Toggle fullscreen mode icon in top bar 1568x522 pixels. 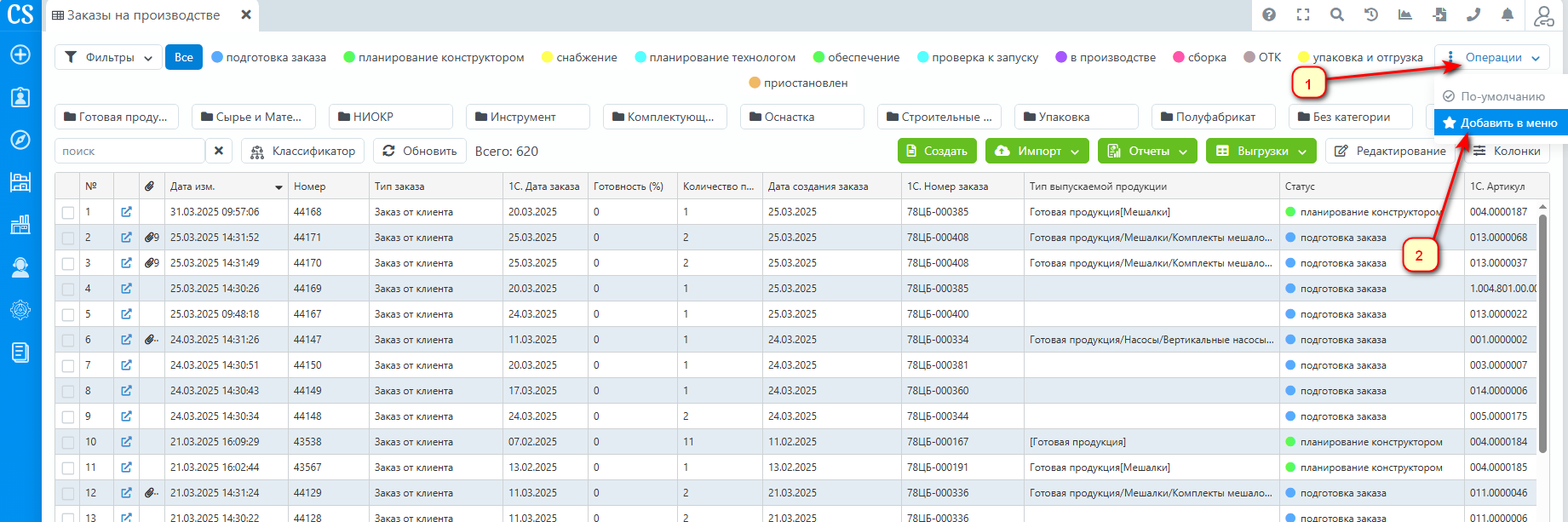click(x=1303, y=14)
